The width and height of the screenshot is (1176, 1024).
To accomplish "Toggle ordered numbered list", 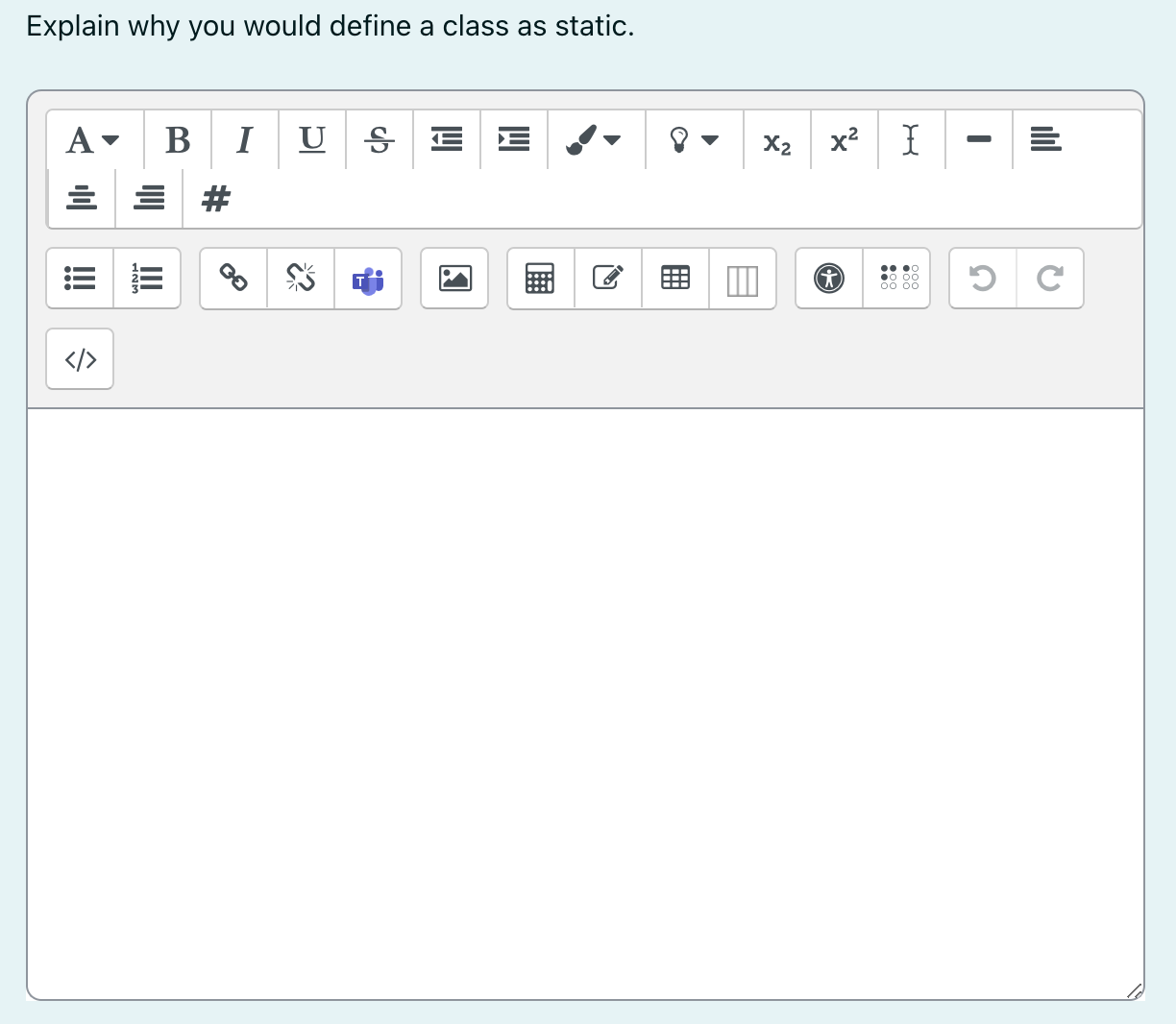I will [x=147, y=279].
